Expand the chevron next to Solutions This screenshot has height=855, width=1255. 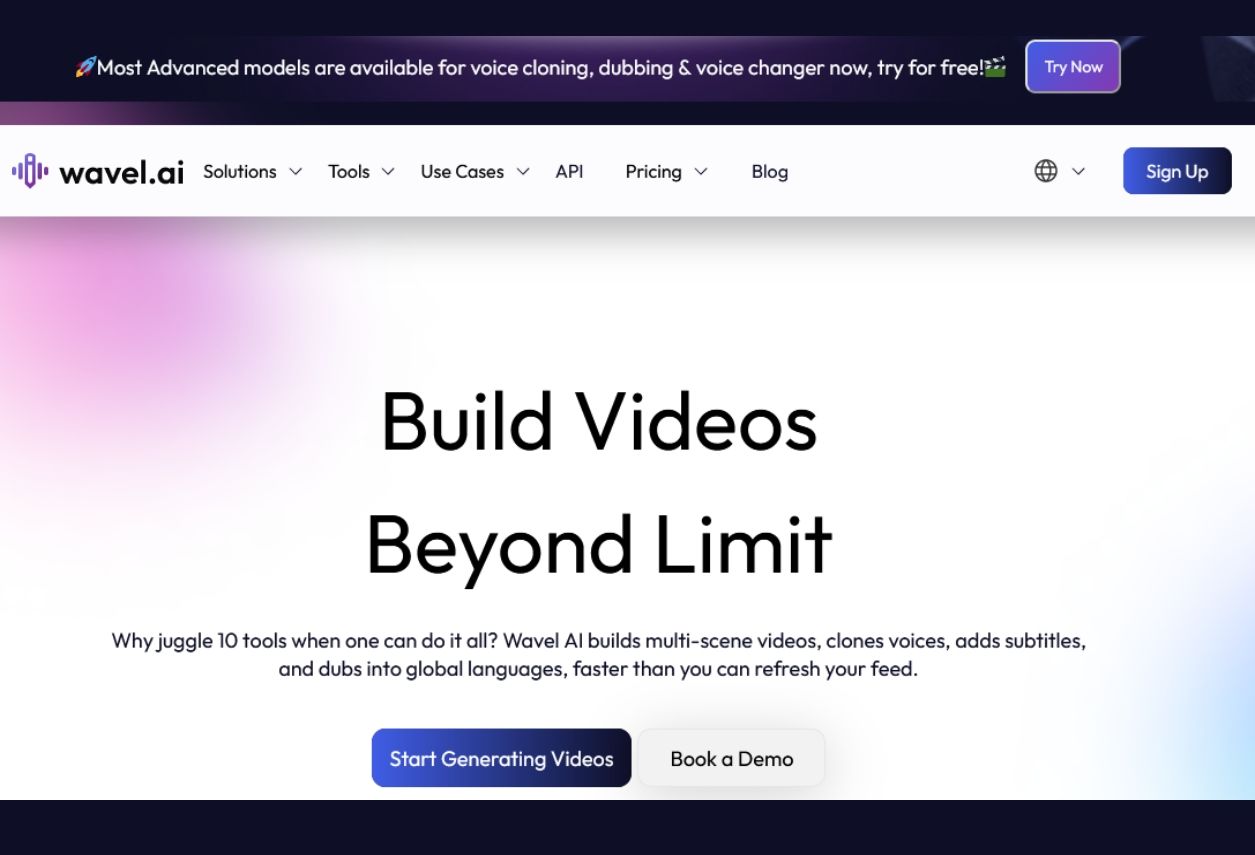click(x=296, y=172)
